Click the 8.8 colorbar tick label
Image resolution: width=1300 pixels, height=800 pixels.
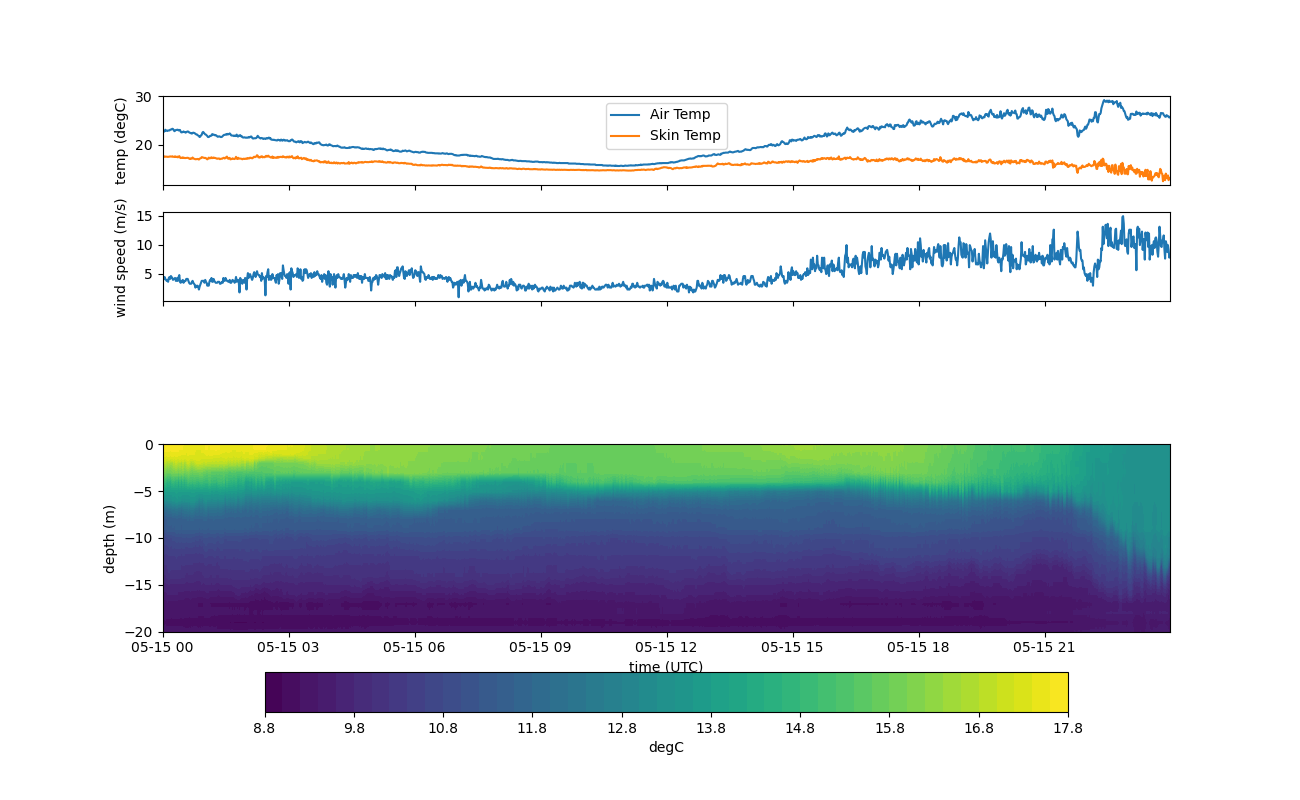pyautogui.click(x=265, y=729)
